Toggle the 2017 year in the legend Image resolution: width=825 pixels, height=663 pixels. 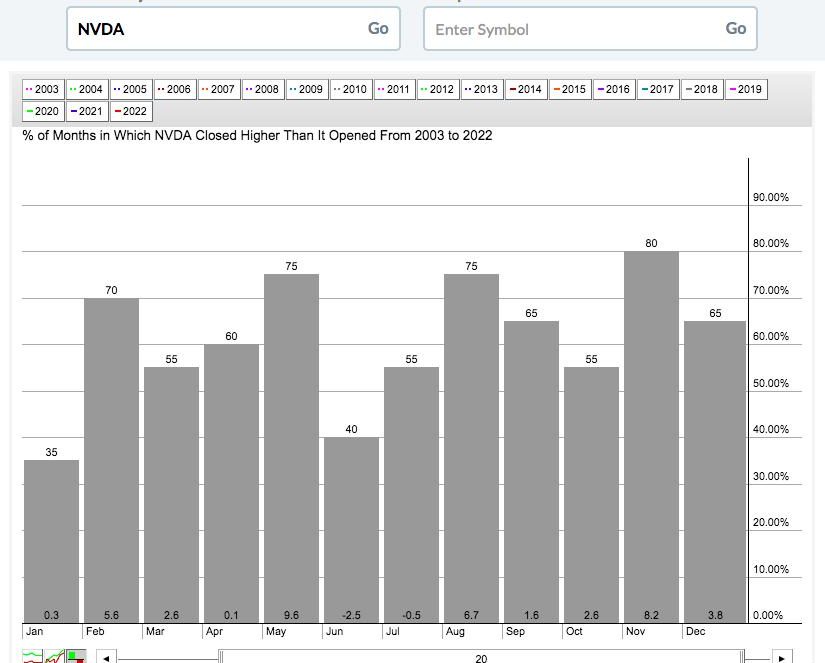(659, 89)
